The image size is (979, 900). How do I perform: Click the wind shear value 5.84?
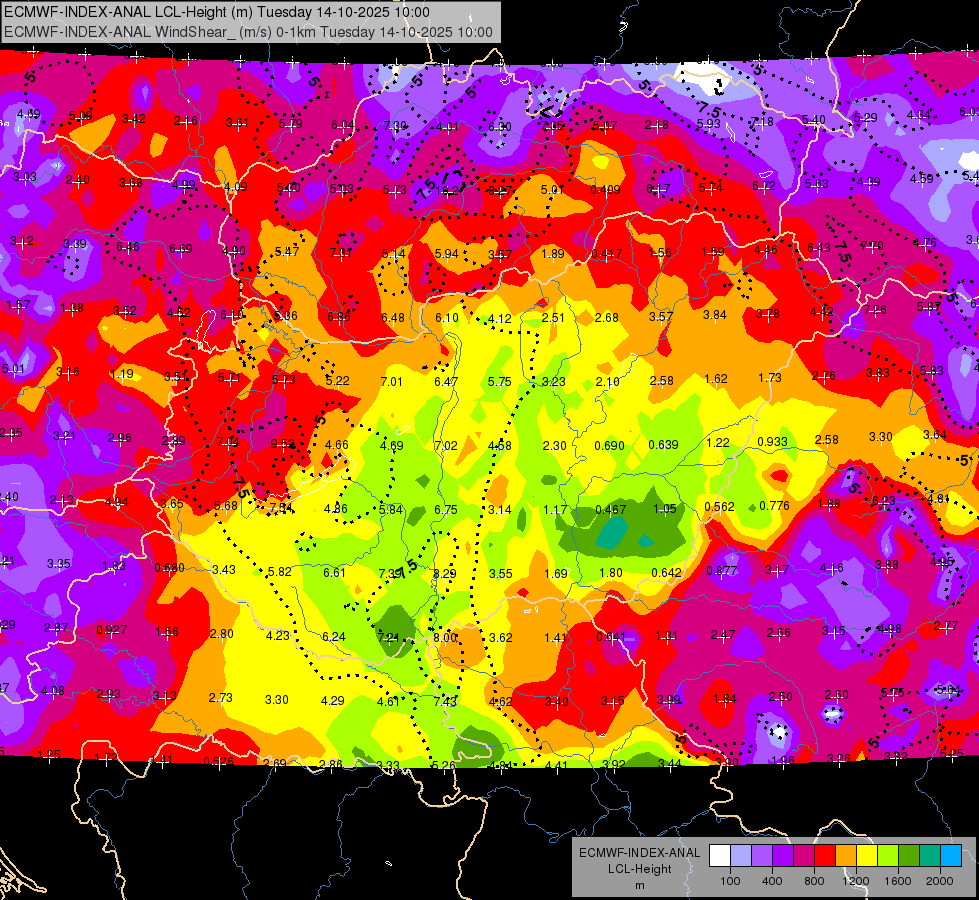pos(391,510)
